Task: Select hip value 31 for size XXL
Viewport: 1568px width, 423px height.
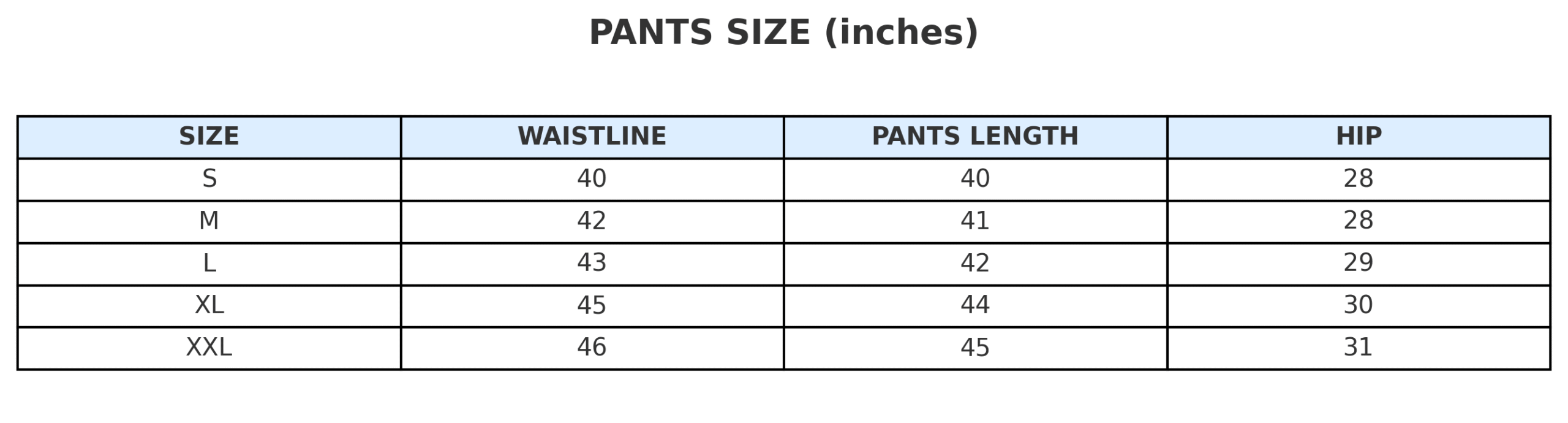Action: [x=1359, y=348]
